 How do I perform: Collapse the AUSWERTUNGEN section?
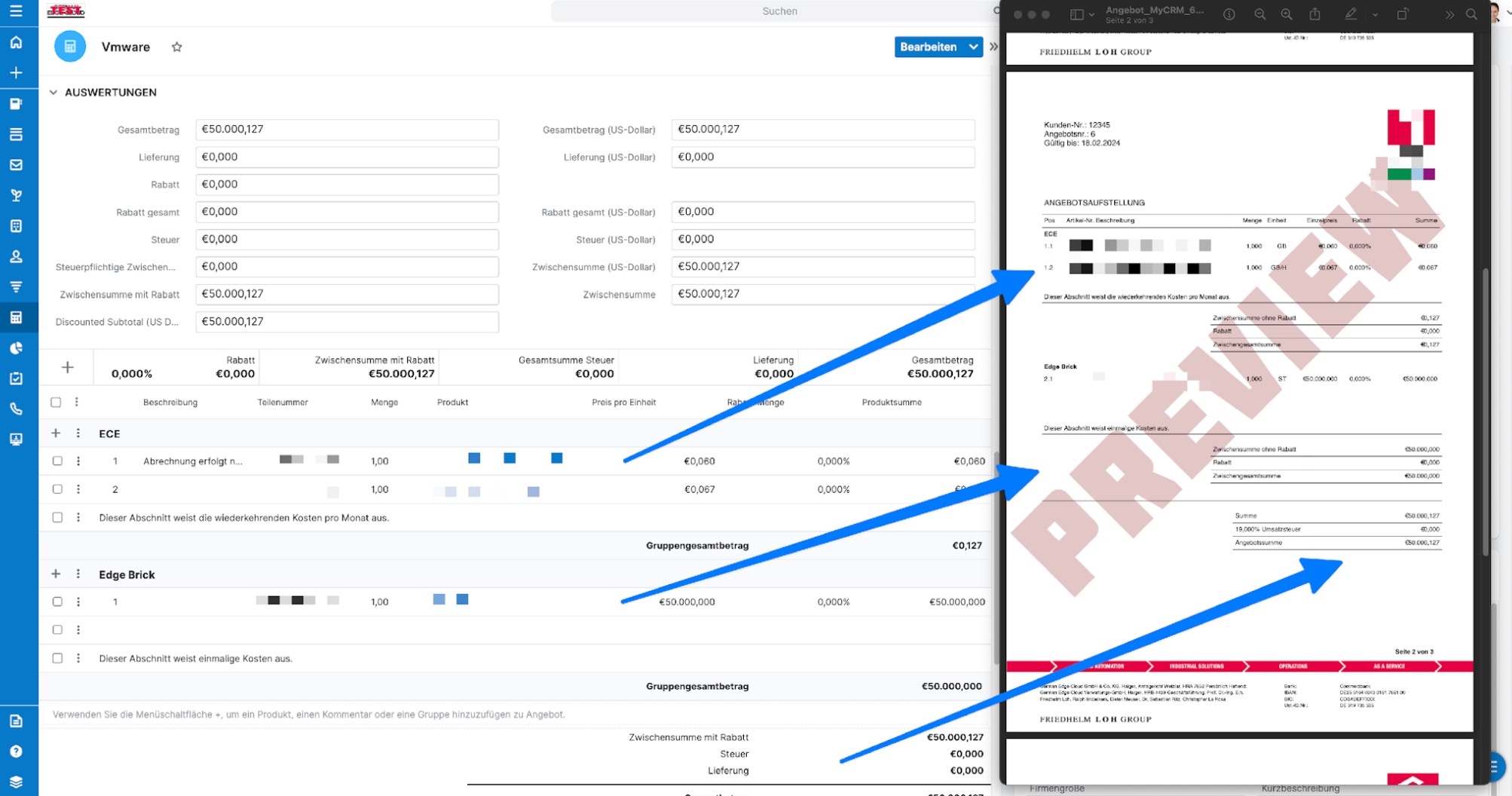[53, 92]
